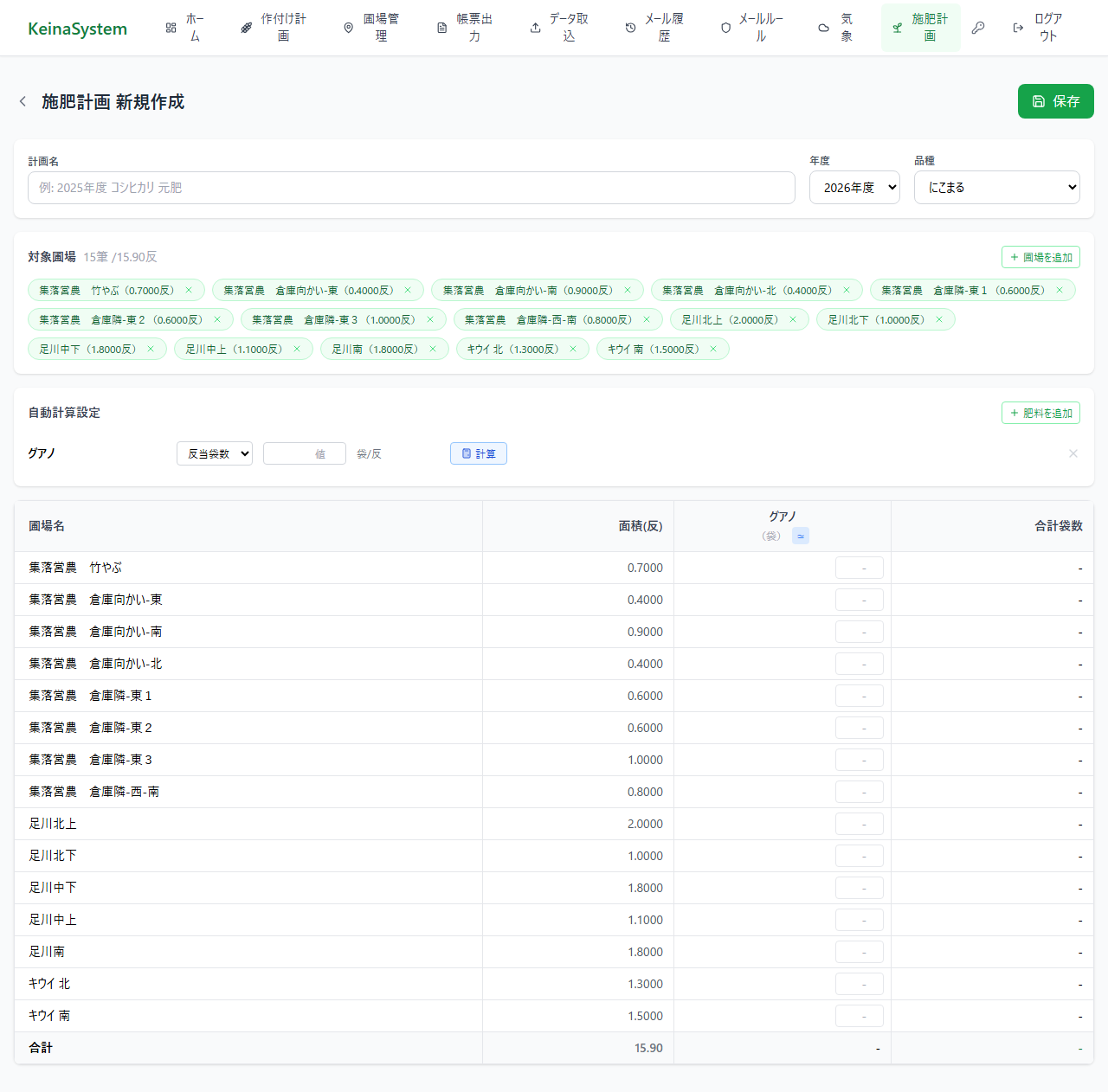
Task: Remove the 集落営農 竹やぶ chip
Action: tap(189, 291)
